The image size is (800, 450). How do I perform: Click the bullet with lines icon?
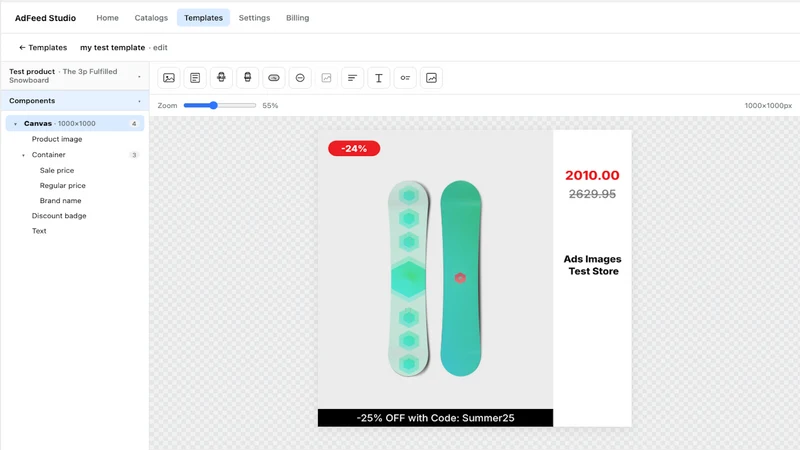click(405, 78)
